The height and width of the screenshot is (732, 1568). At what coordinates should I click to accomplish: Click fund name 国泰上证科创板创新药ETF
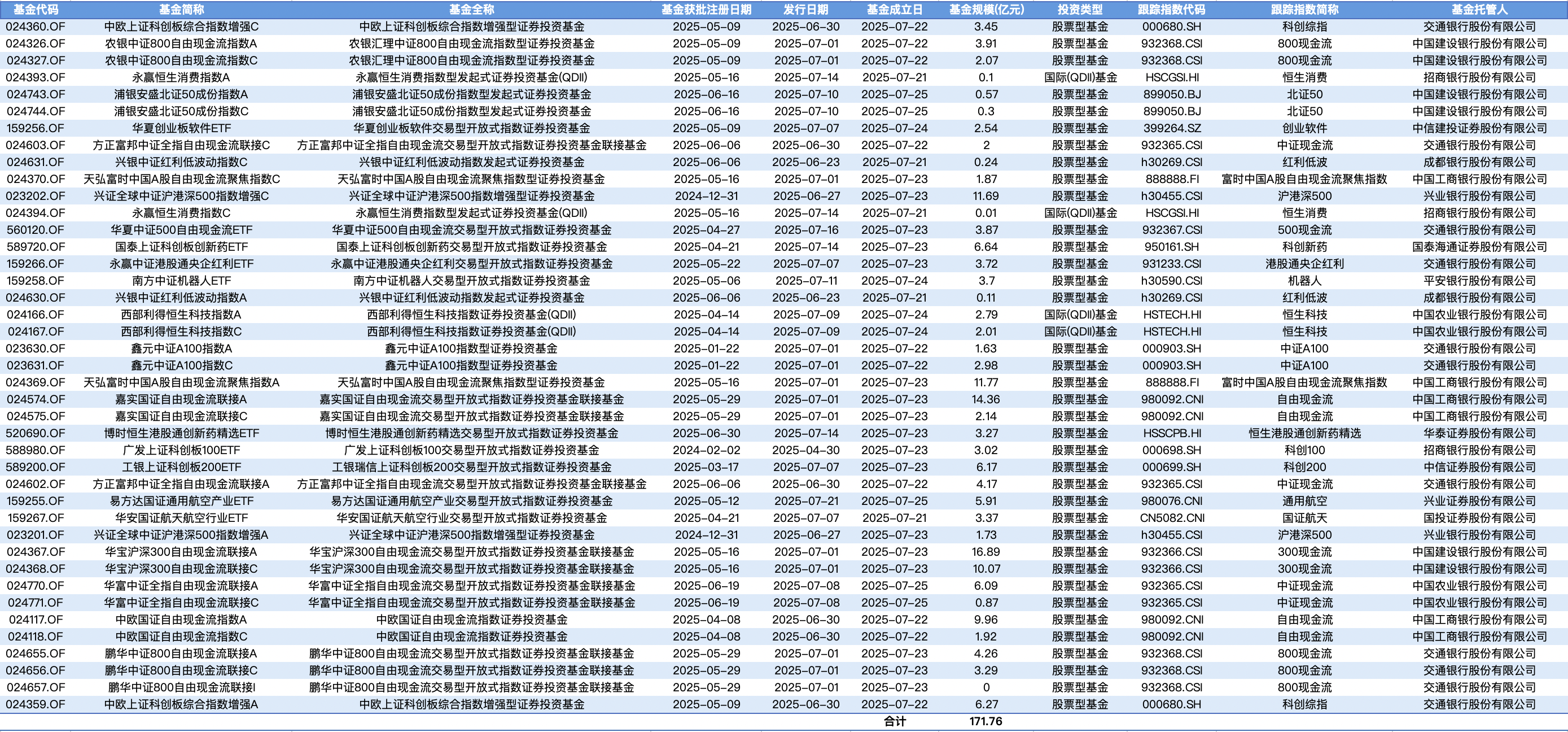[181, 247]
